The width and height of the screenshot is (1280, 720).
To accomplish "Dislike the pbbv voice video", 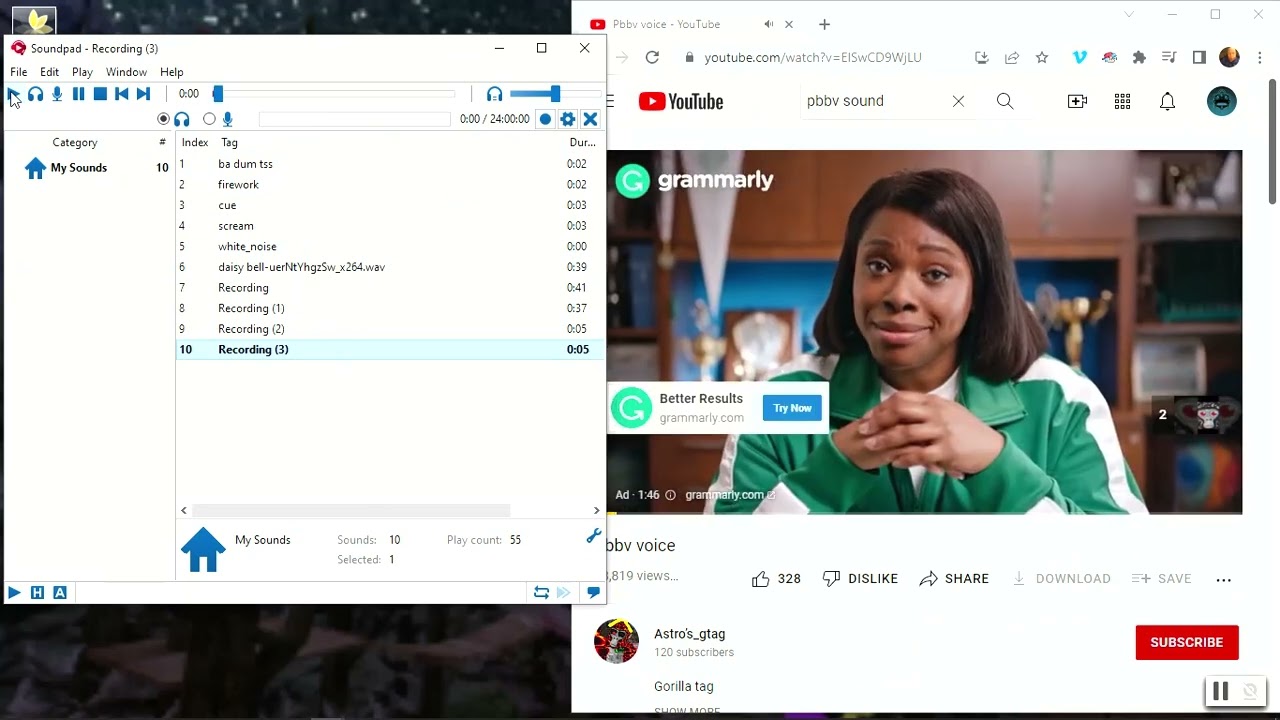I will coord(860,579).
